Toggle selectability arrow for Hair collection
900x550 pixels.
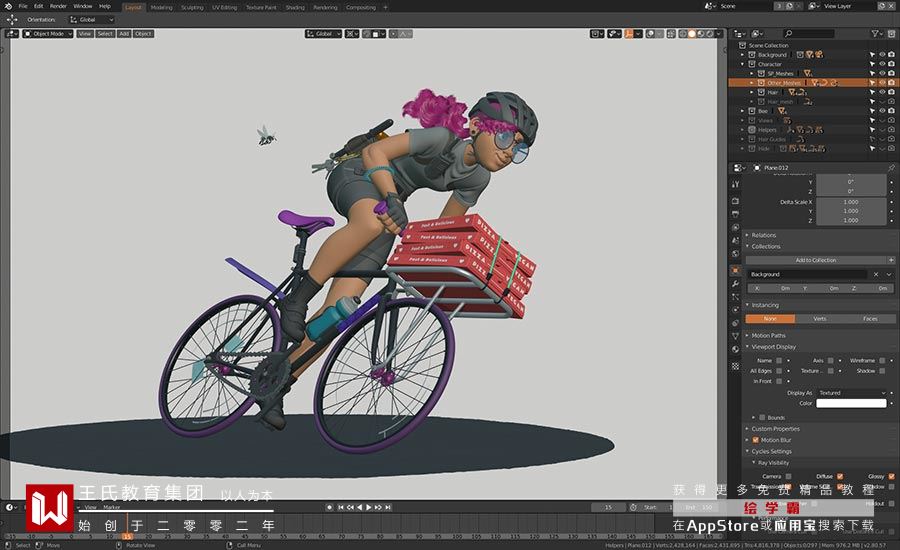point(872,92)
